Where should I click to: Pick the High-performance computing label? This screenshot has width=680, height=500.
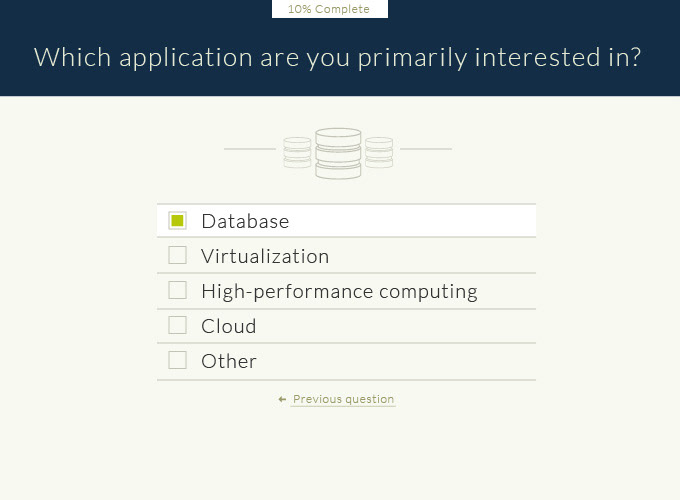click(x=339, y=291)
